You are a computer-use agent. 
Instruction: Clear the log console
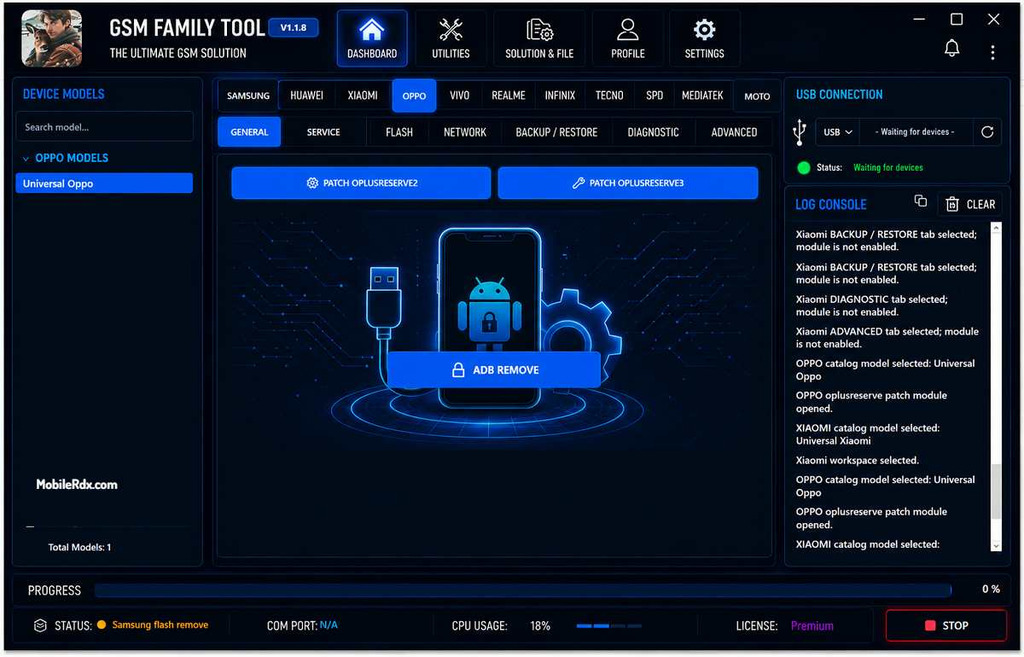(x=970, y=204)
